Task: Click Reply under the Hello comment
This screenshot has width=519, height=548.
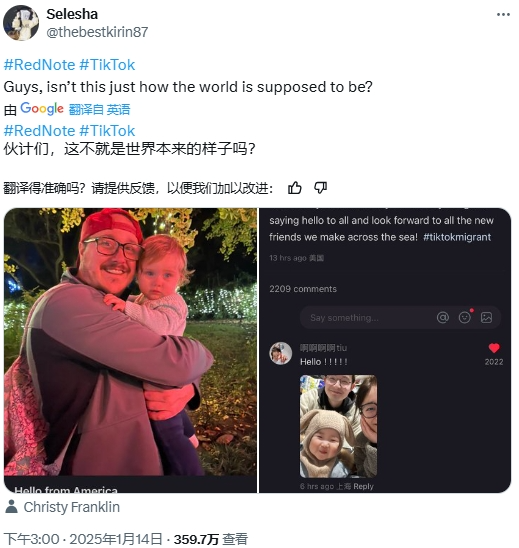Action: point(363,486)
